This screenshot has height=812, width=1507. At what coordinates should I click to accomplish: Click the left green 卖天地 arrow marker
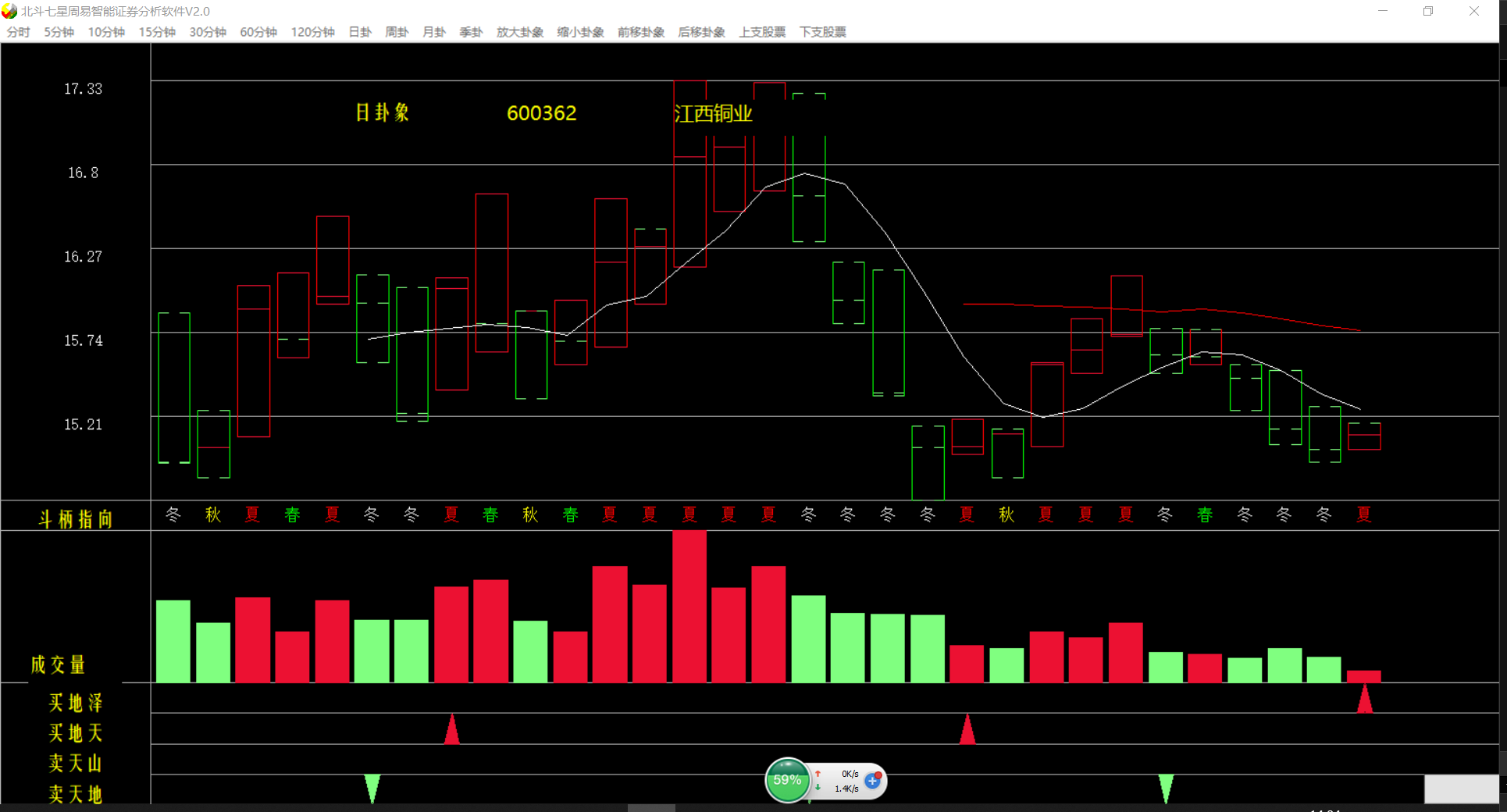372,788
